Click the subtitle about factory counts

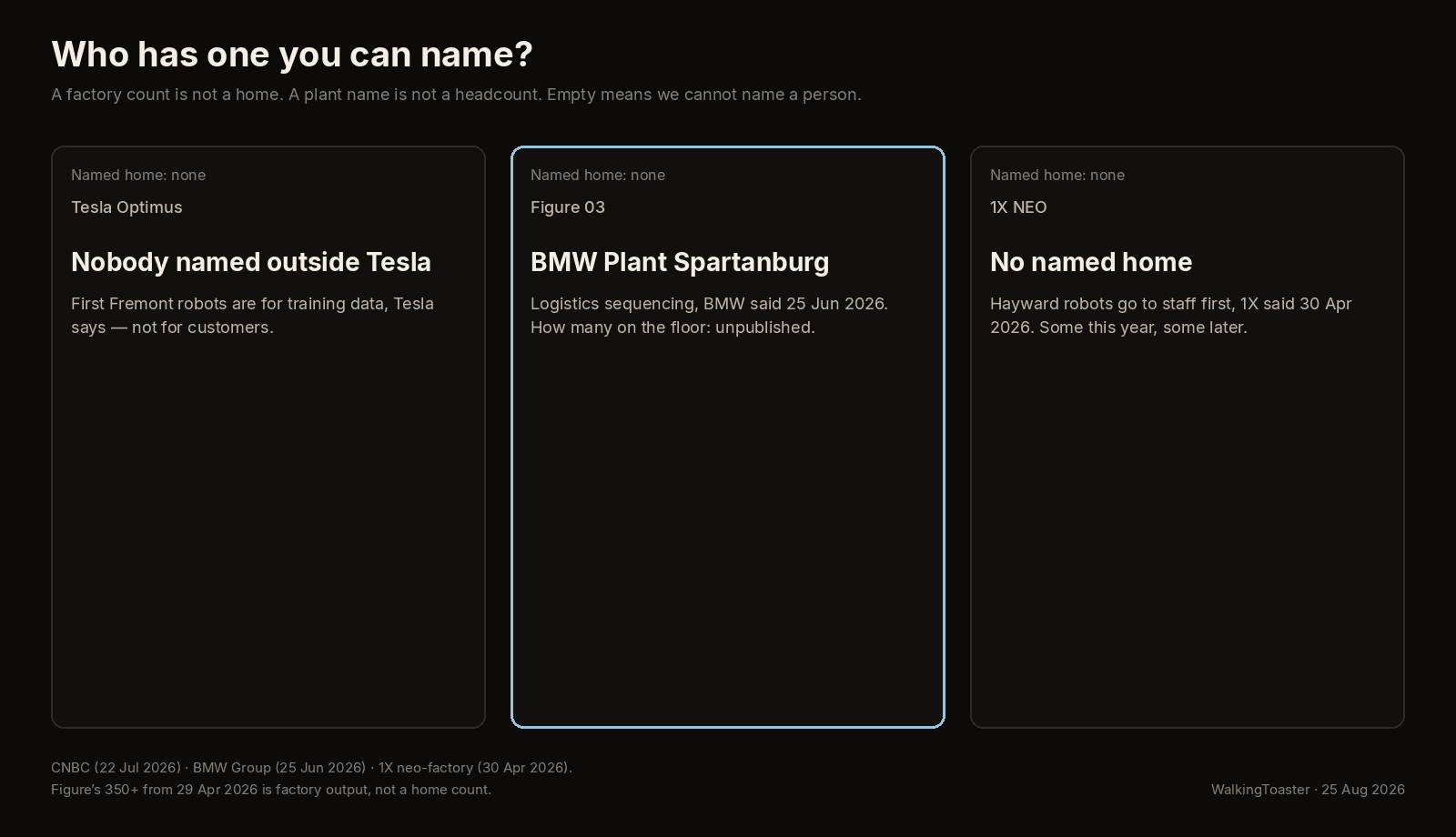click(456, 95)
